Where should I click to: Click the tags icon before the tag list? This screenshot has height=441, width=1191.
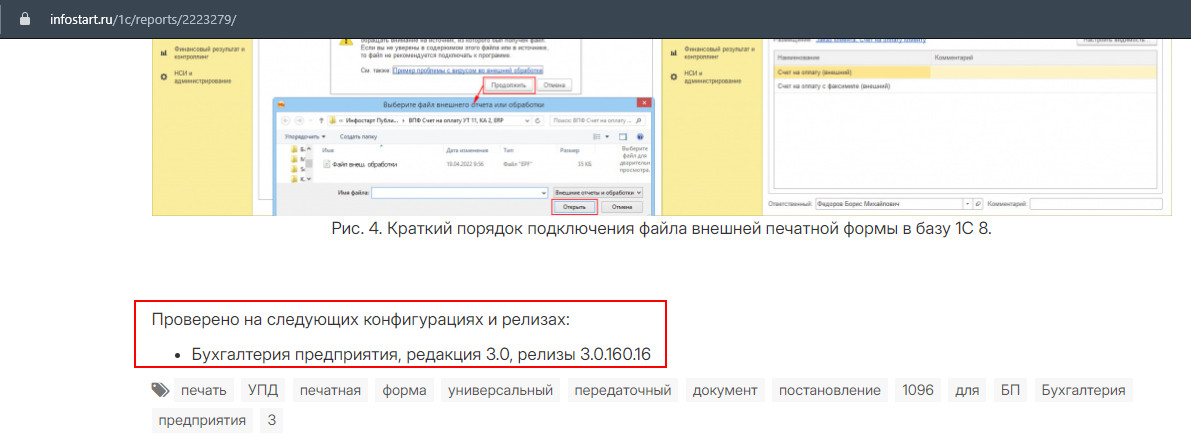point(160,390)
